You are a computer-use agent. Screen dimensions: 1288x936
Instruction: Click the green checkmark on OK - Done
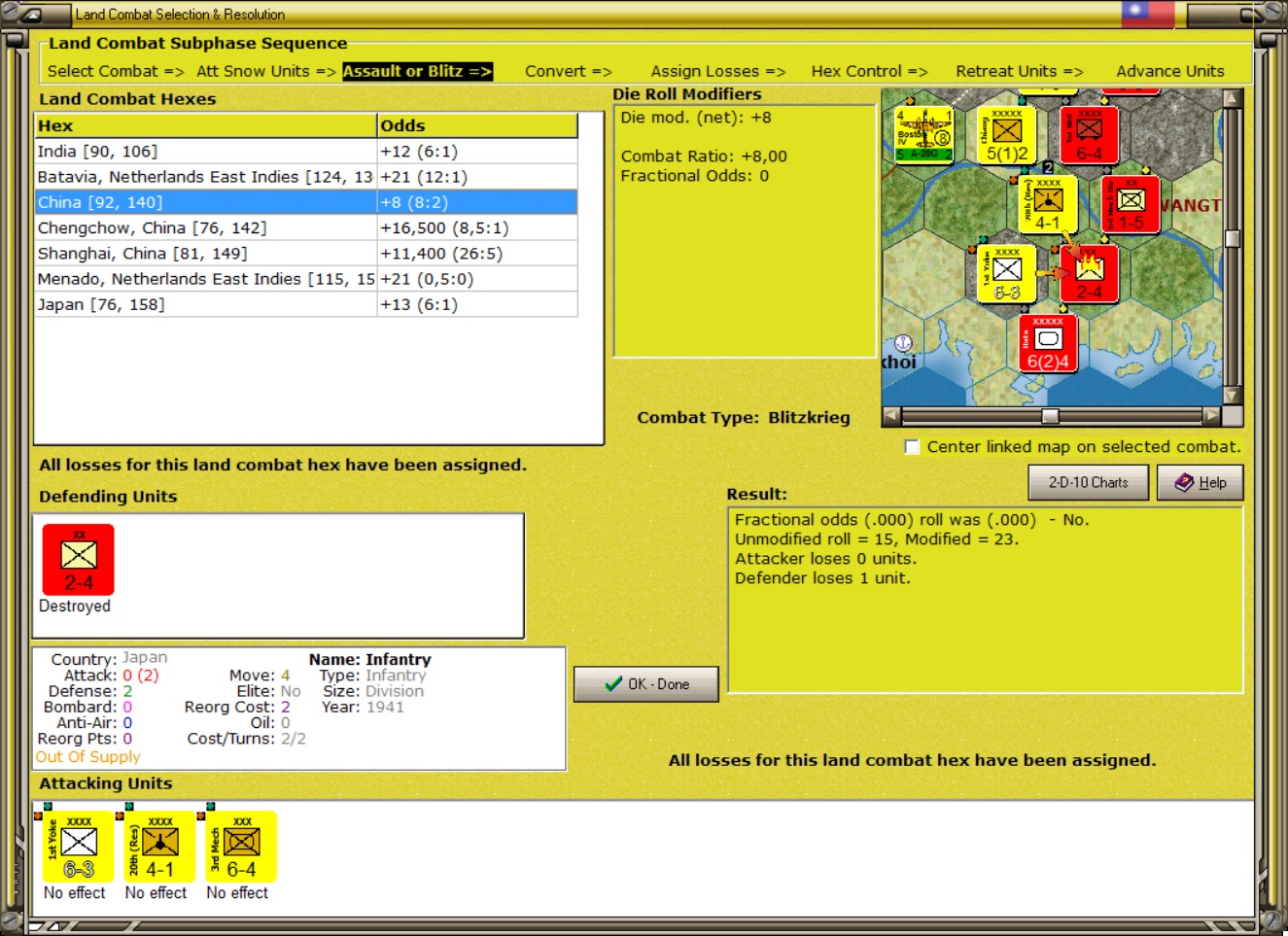pyautogui.click(x=613, y=684)
